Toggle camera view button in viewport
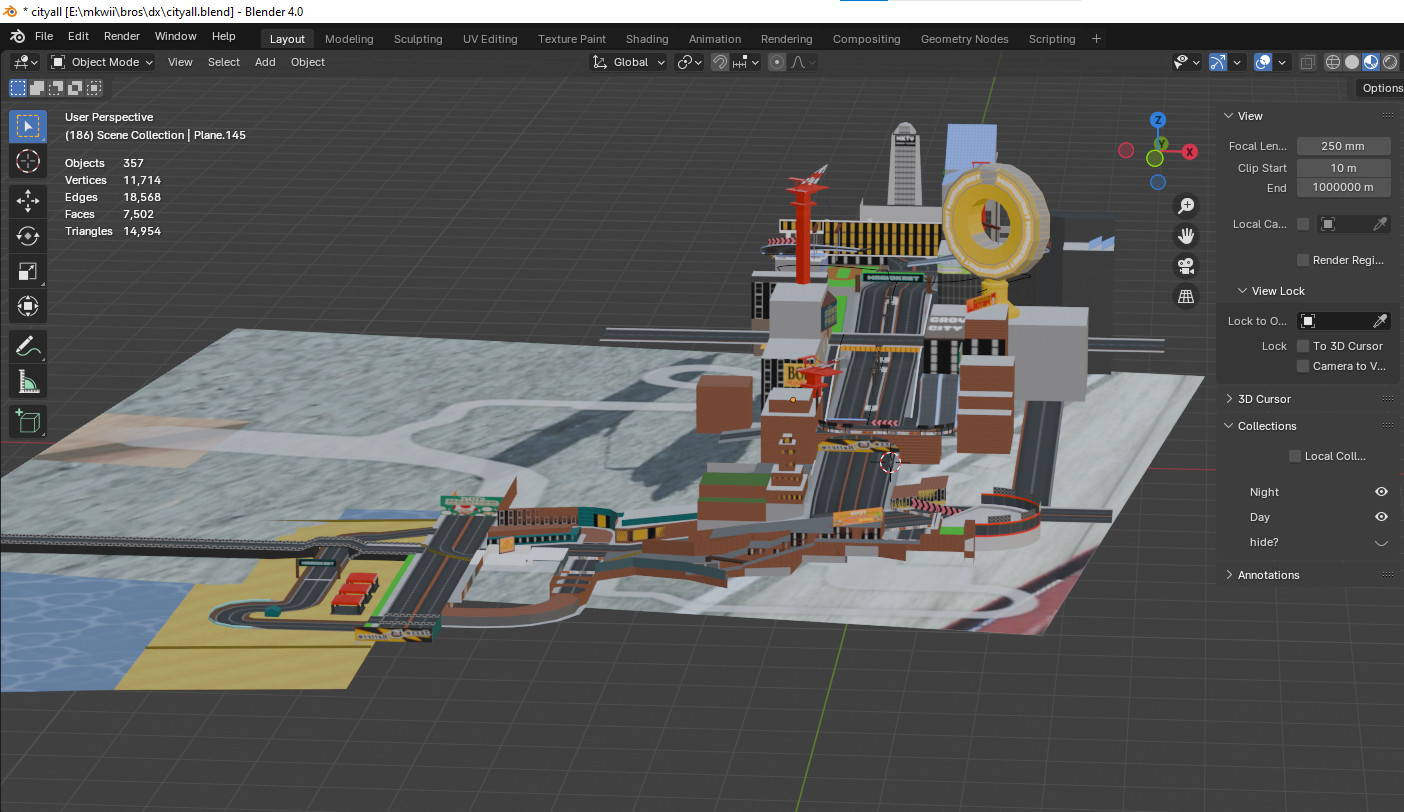Image resolution: width=1404 pixels, height=812 pixels. [x=1186, y=266]
